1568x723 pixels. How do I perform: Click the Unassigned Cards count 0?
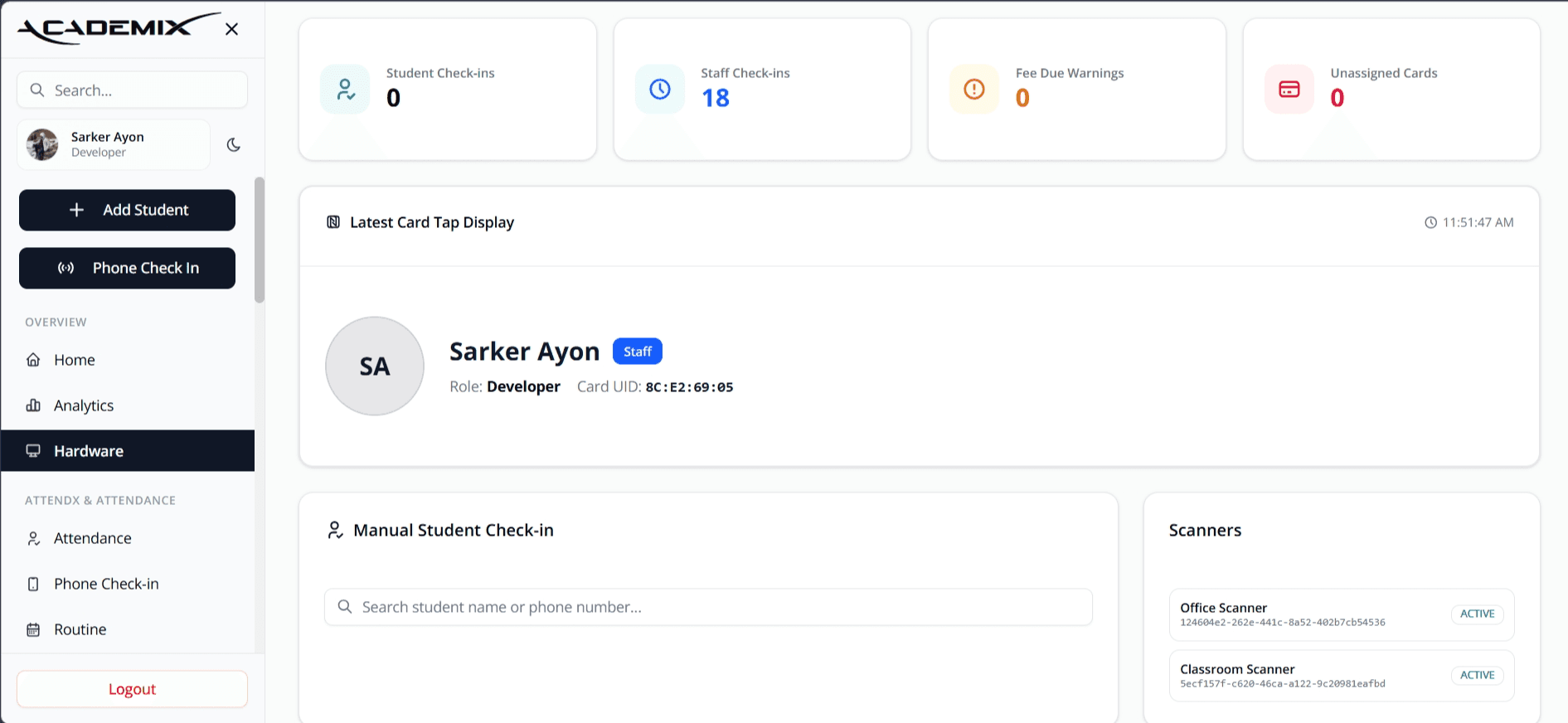click(x=1337, y=98)
